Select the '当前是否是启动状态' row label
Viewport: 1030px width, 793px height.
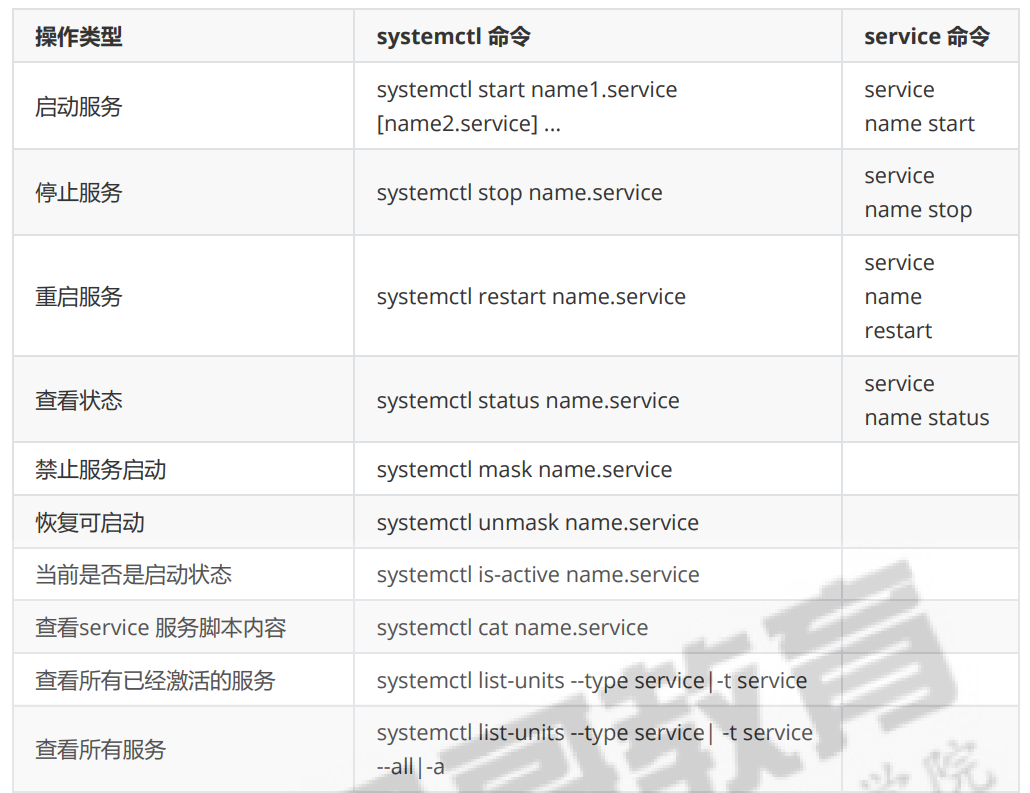point(133,575)
